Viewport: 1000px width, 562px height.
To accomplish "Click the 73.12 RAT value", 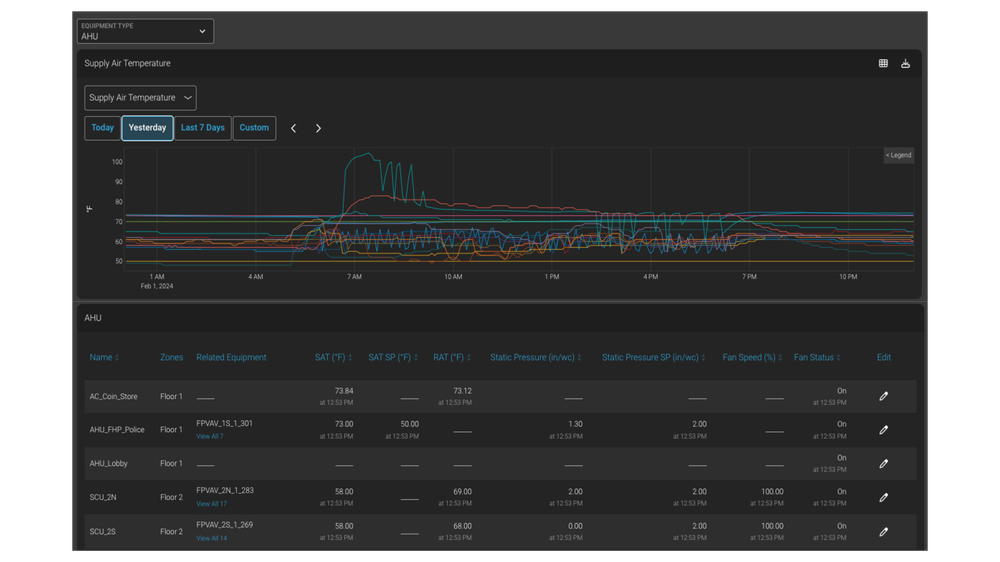I will pos(462,391).
